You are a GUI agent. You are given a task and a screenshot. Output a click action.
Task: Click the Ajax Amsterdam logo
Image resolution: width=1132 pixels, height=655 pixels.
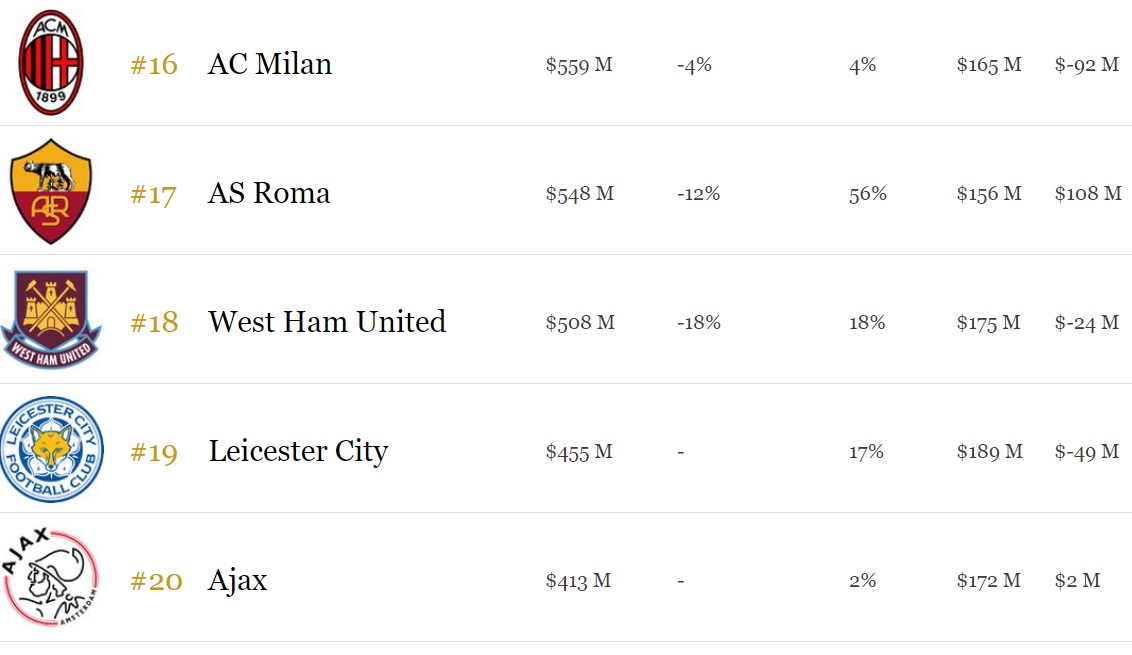coord(51,578)
